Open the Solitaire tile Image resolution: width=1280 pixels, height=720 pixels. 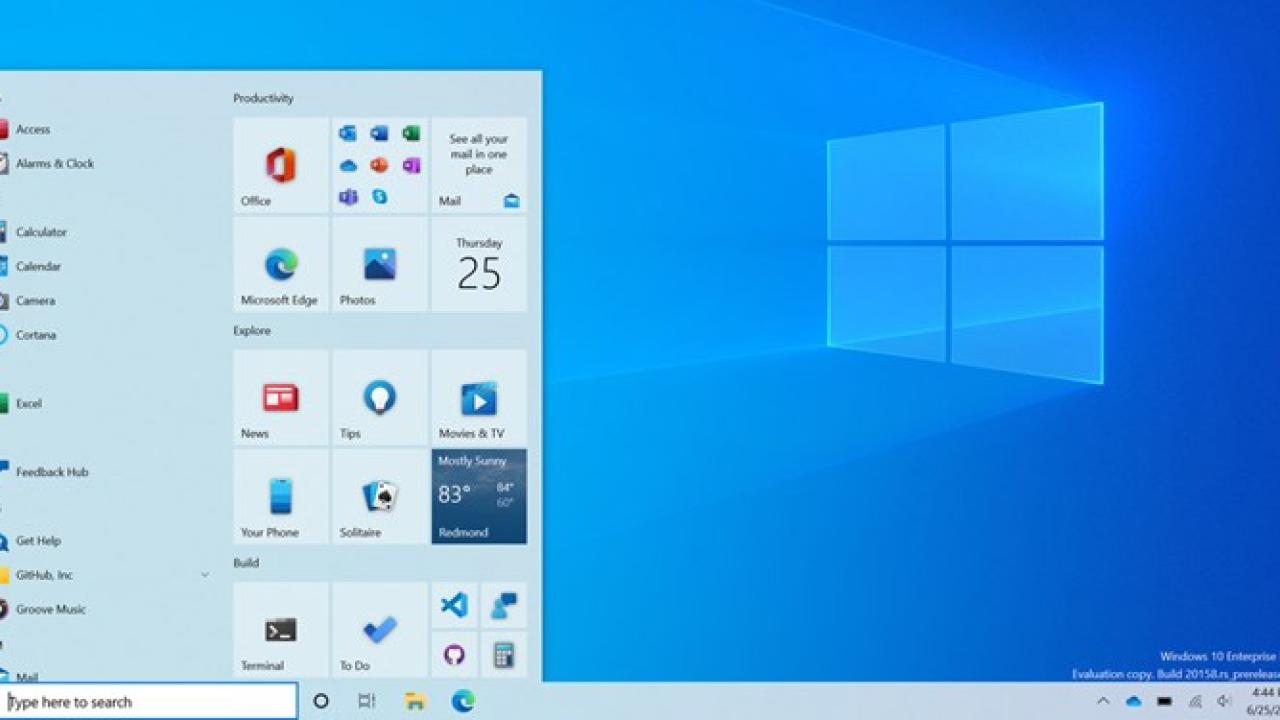click(380, 497)
